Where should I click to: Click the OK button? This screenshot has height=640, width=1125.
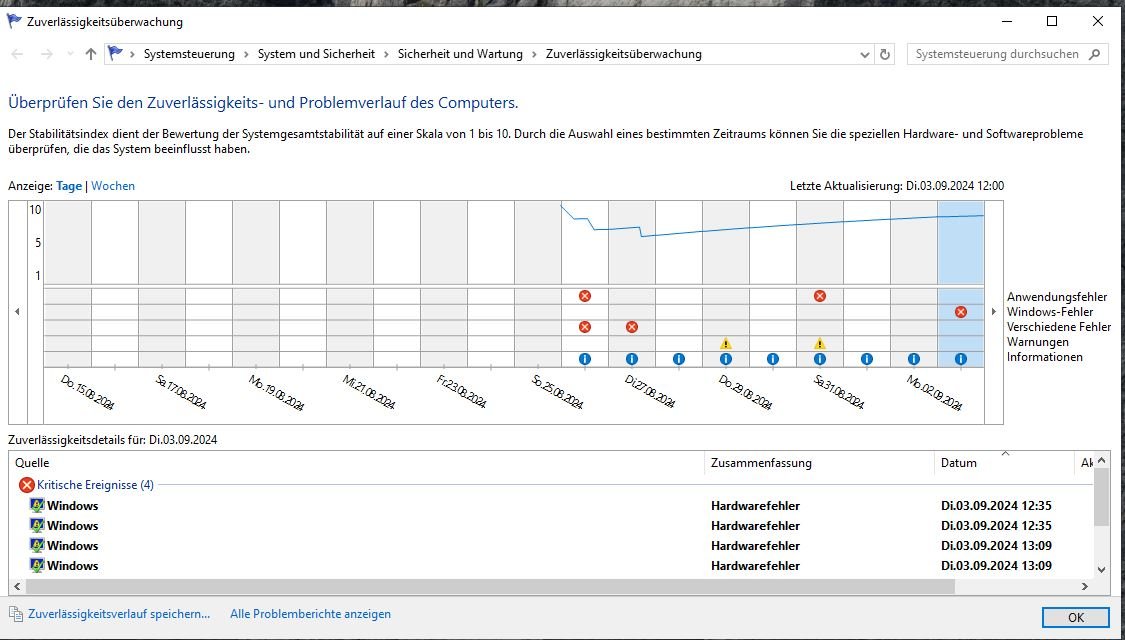(x=1075, y=618)
